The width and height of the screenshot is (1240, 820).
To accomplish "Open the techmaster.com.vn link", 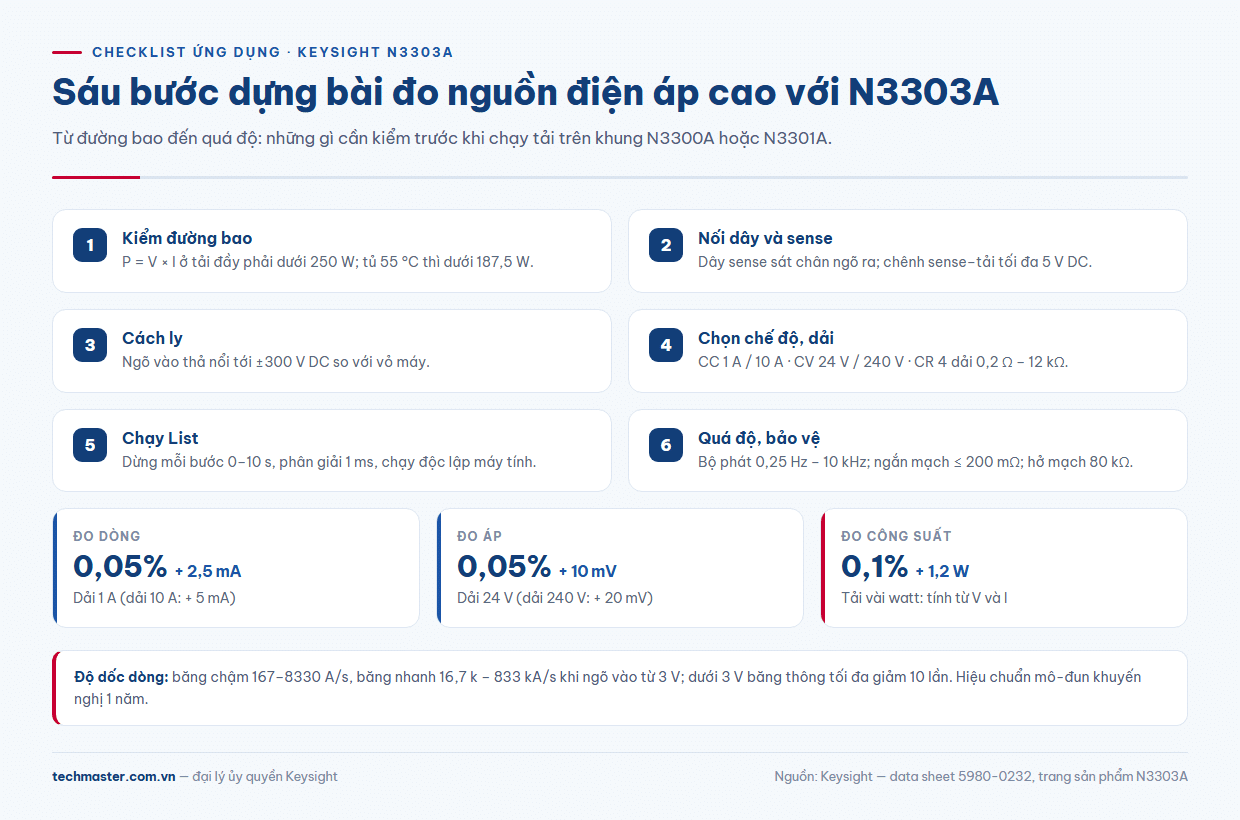I will point(114,776).
